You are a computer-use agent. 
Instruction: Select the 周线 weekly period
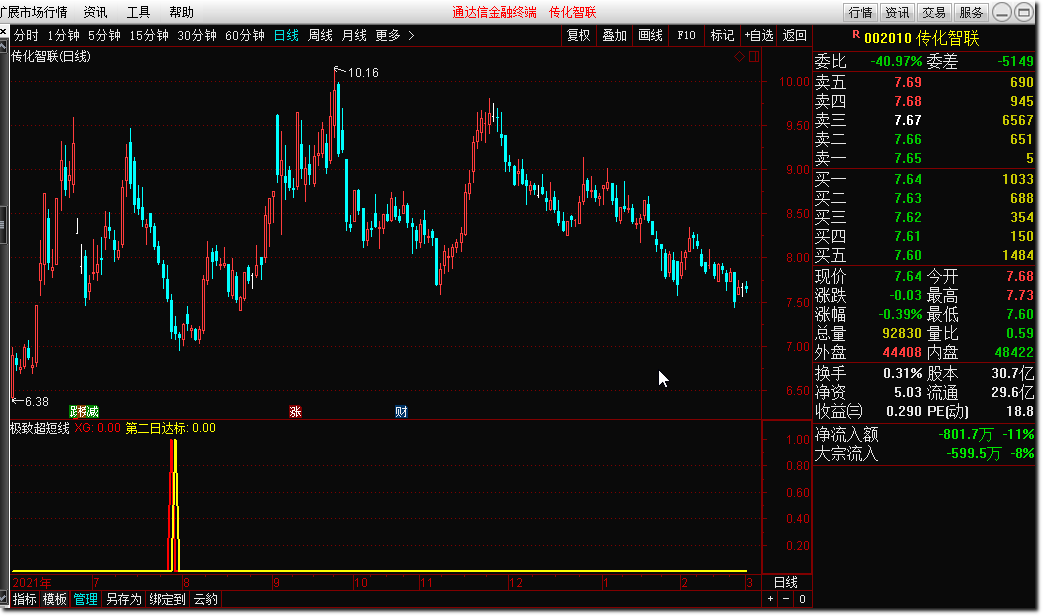point(320,35)
